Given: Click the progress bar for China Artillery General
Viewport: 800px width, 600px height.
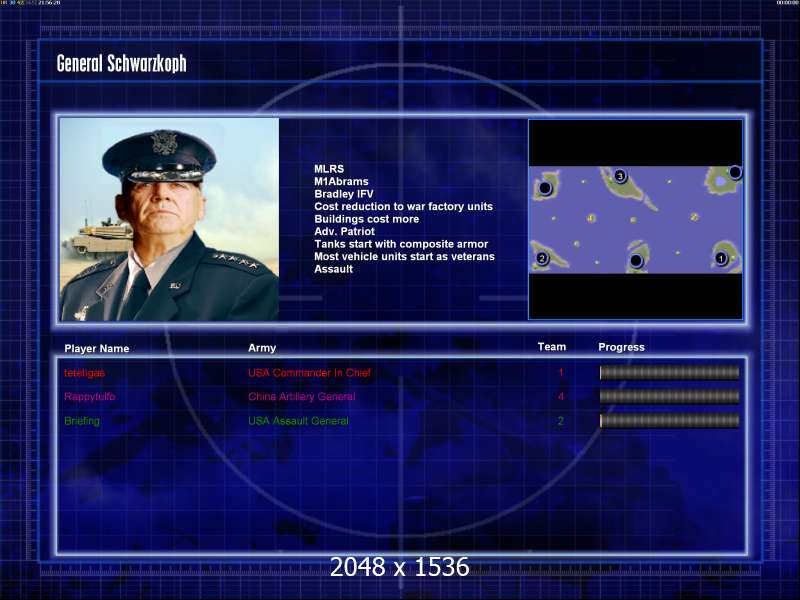Looking at the screenshot, I should pyautogui.click(x=669, y=396).
